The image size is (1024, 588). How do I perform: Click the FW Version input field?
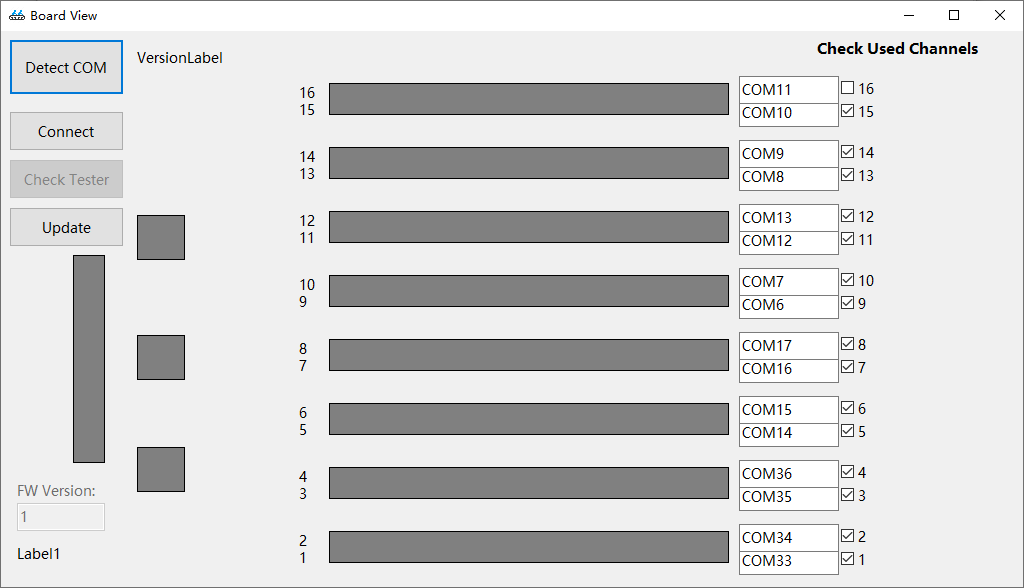(61, 517)
